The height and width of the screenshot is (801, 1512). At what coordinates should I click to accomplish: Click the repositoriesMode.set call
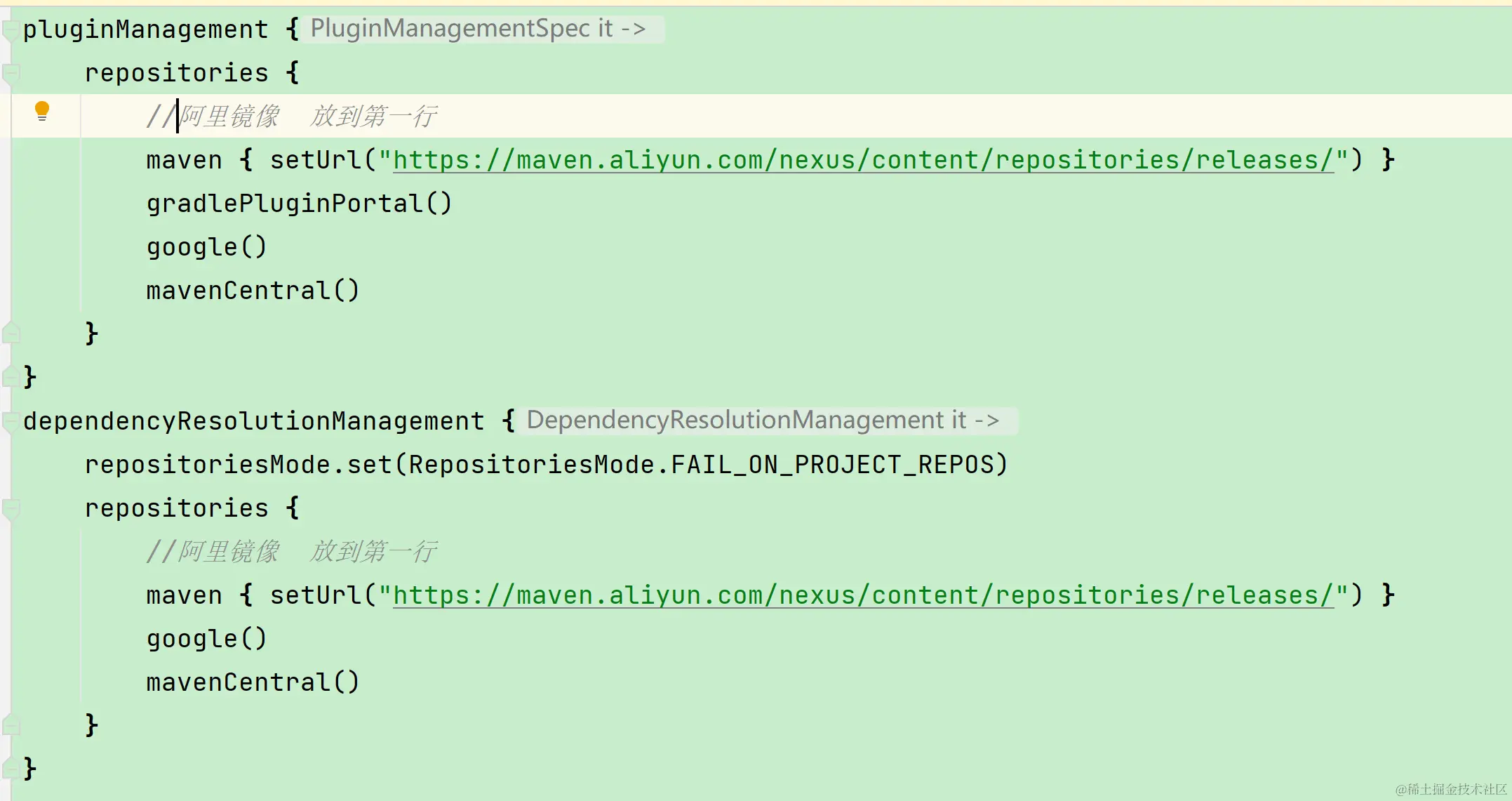(x=239, y=465)
